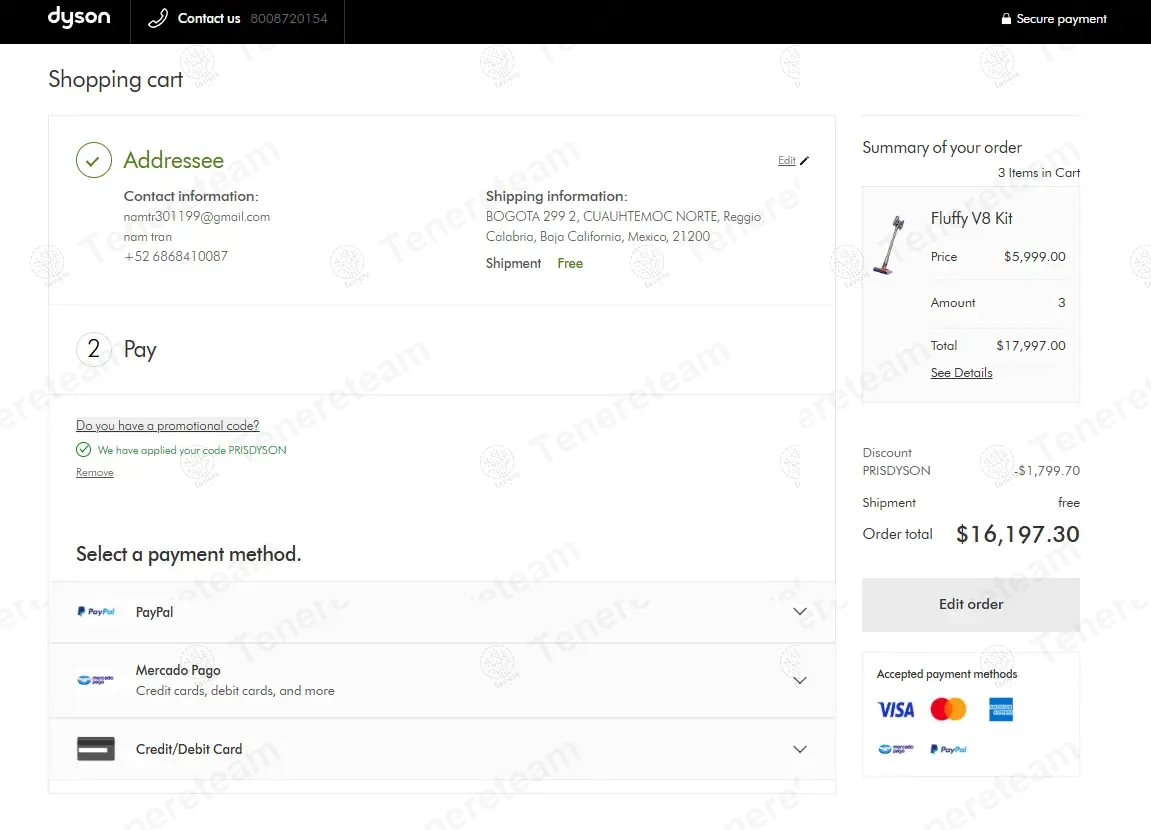1151x830 pixels.
Task: Click the PayPal logo in payment list
Action: tap(96, 612)
